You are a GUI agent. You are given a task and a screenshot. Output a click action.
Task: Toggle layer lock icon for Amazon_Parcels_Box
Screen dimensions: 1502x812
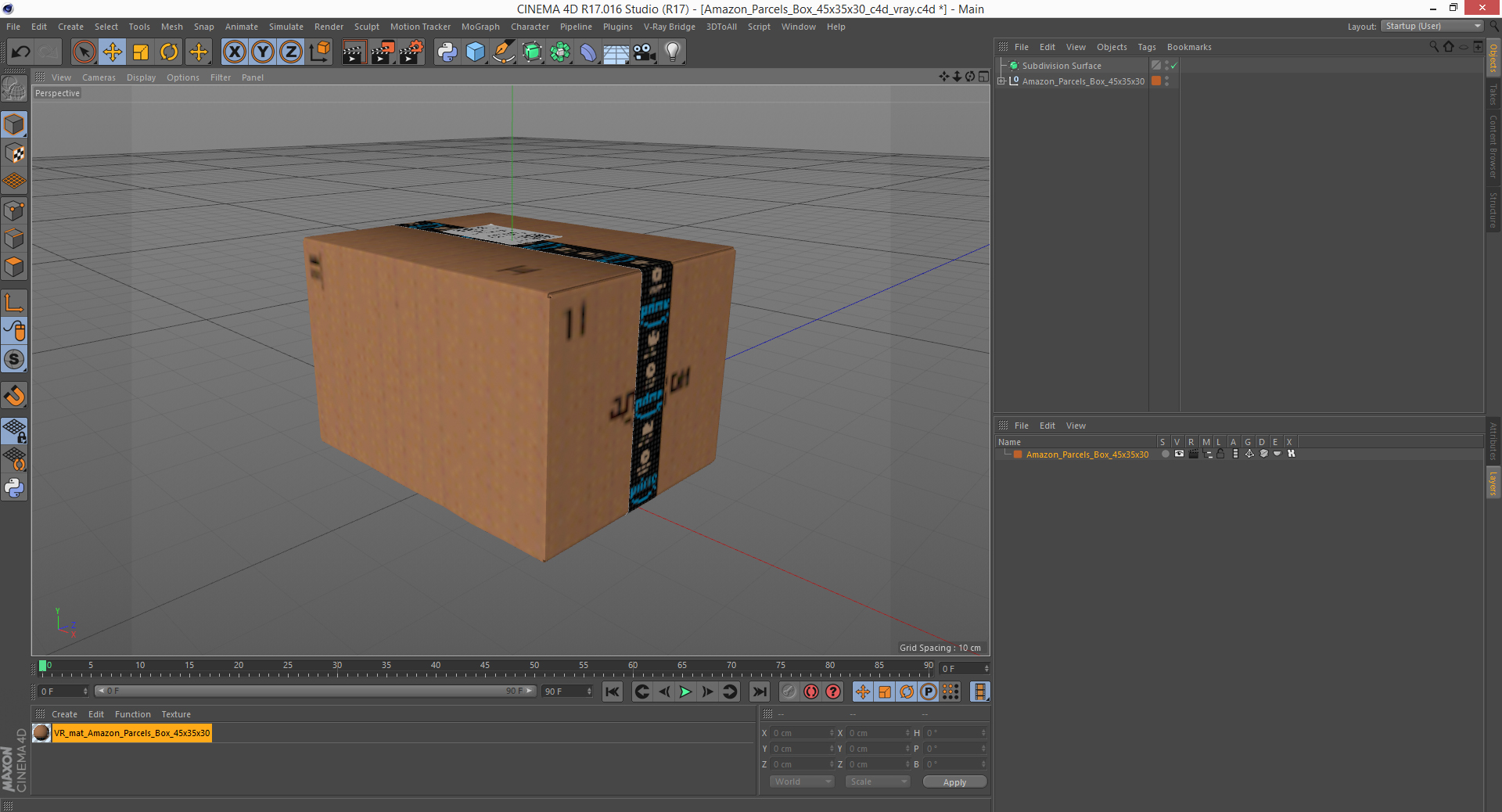1220,455
